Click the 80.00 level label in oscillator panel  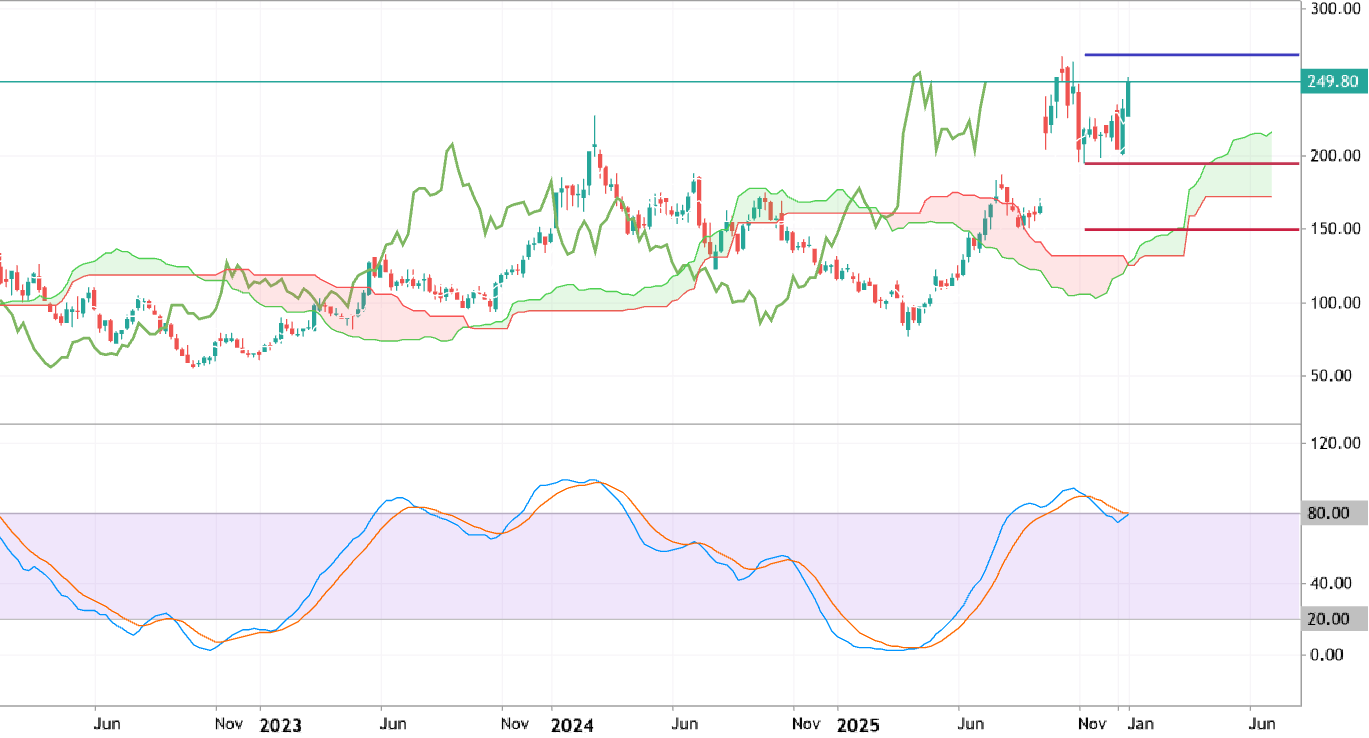click(1330, 513)
